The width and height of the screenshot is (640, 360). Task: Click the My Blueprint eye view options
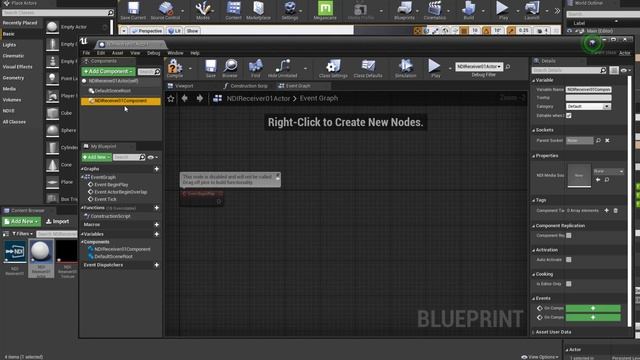click(x=152, y=157)
